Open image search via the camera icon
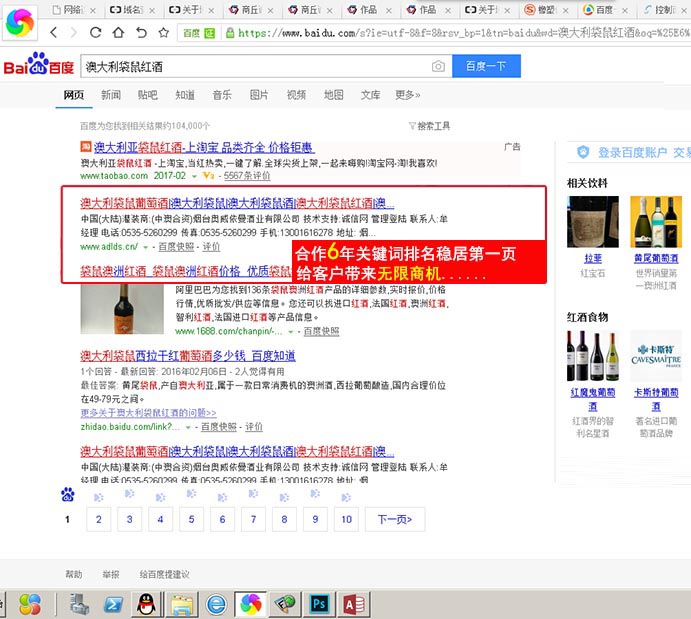 point(438,67)
